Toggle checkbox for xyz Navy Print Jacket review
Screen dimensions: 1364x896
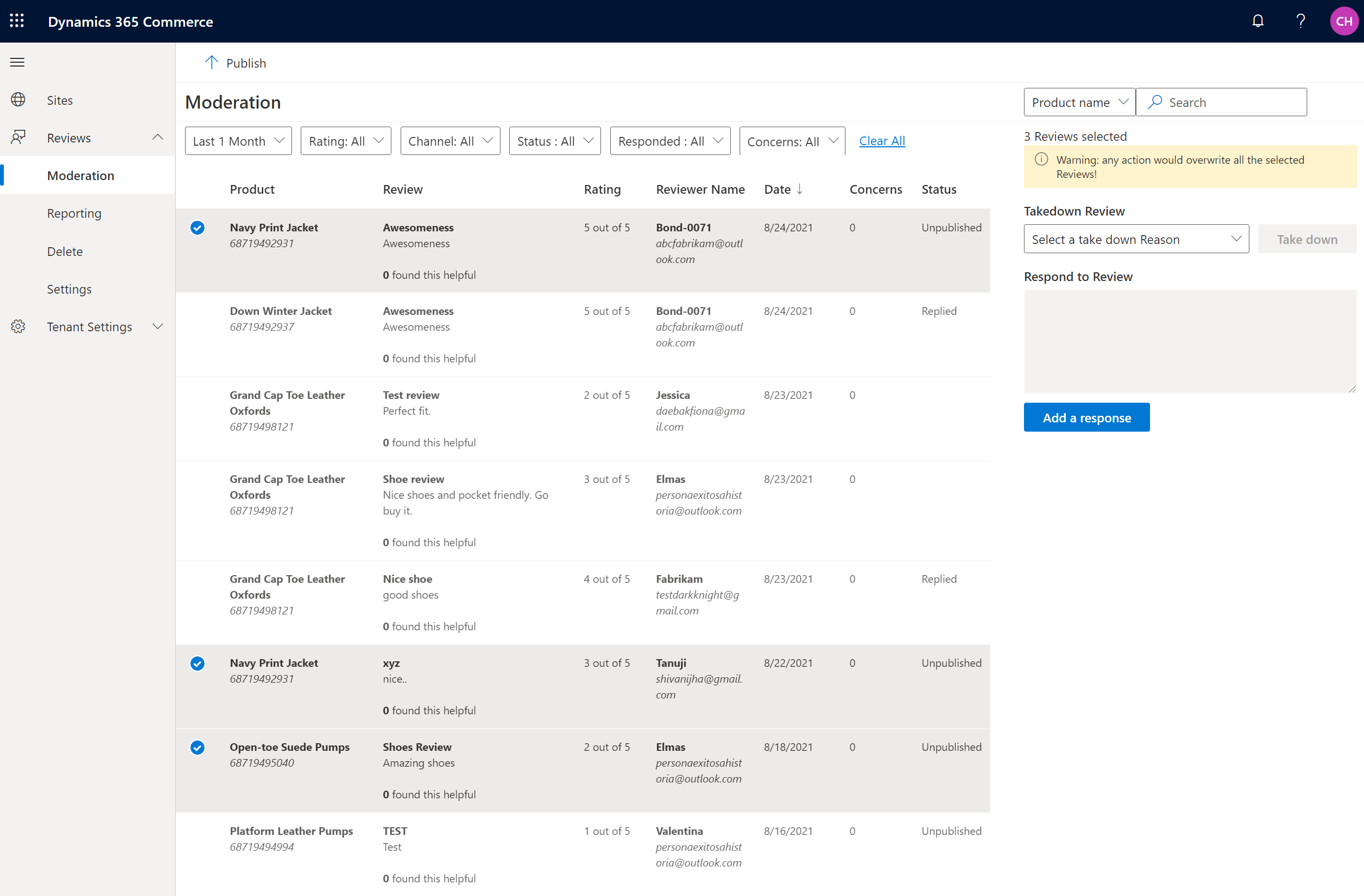point(198,663)
